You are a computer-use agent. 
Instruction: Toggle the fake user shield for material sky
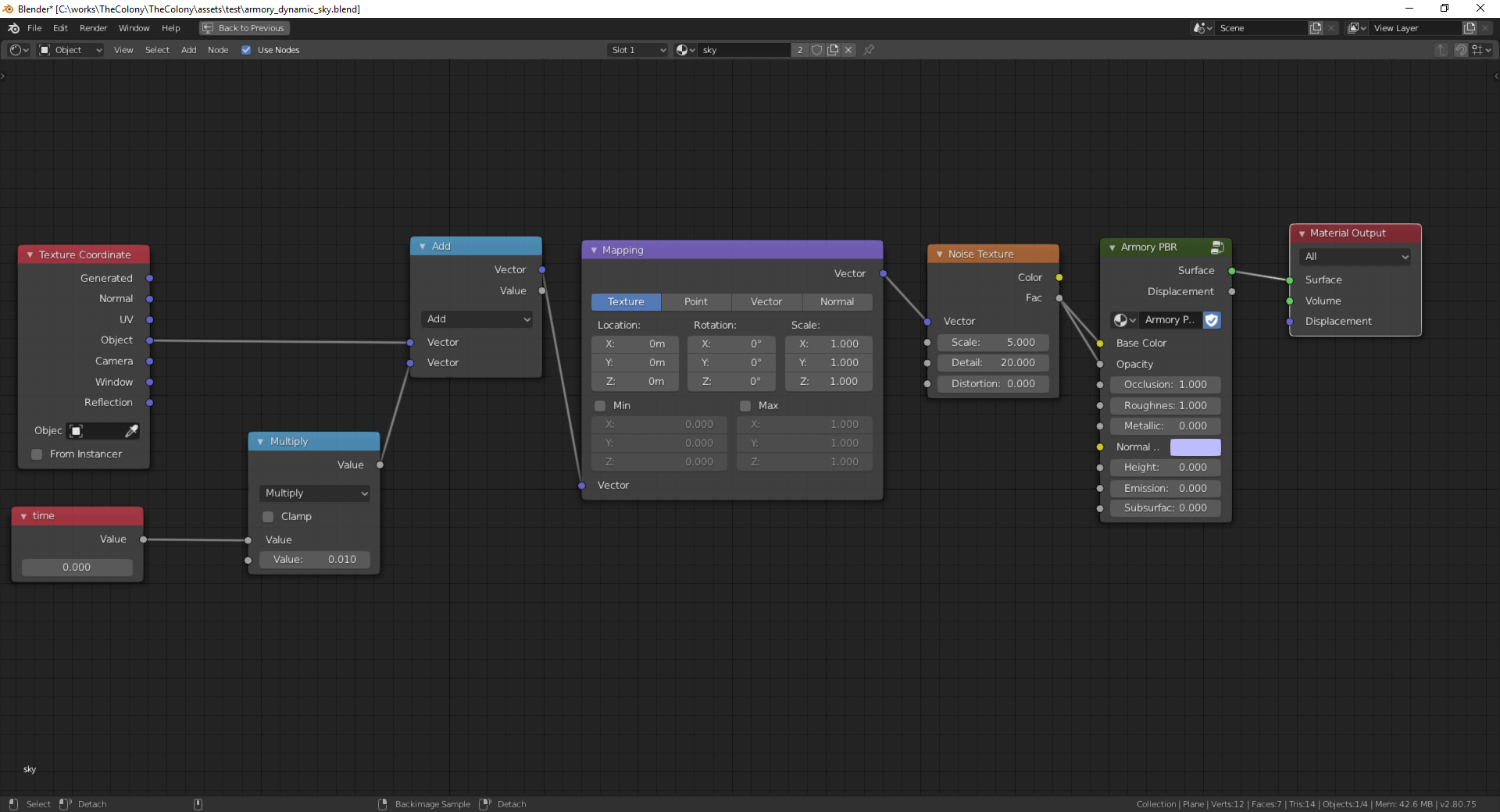click(817, 49)
